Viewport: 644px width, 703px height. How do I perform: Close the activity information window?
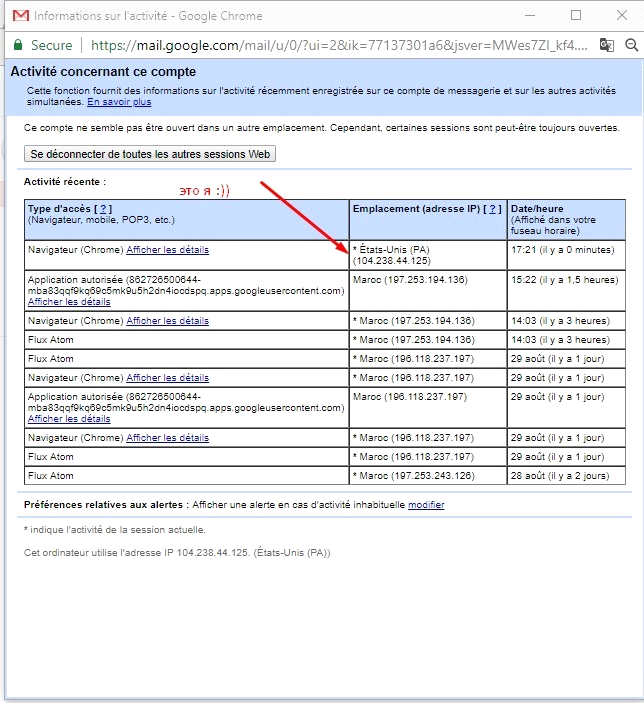(621, 16)
